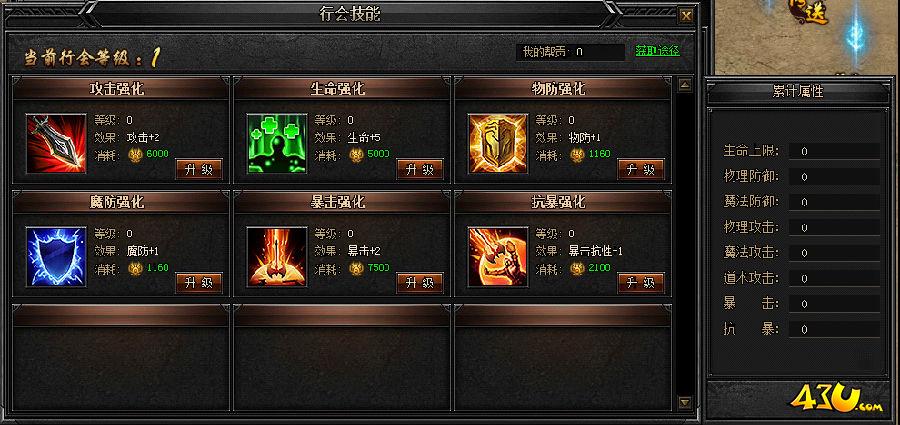Upgrade the 暴击强化 skill
Screen dimensions: 900x425
tap(420, 283)
